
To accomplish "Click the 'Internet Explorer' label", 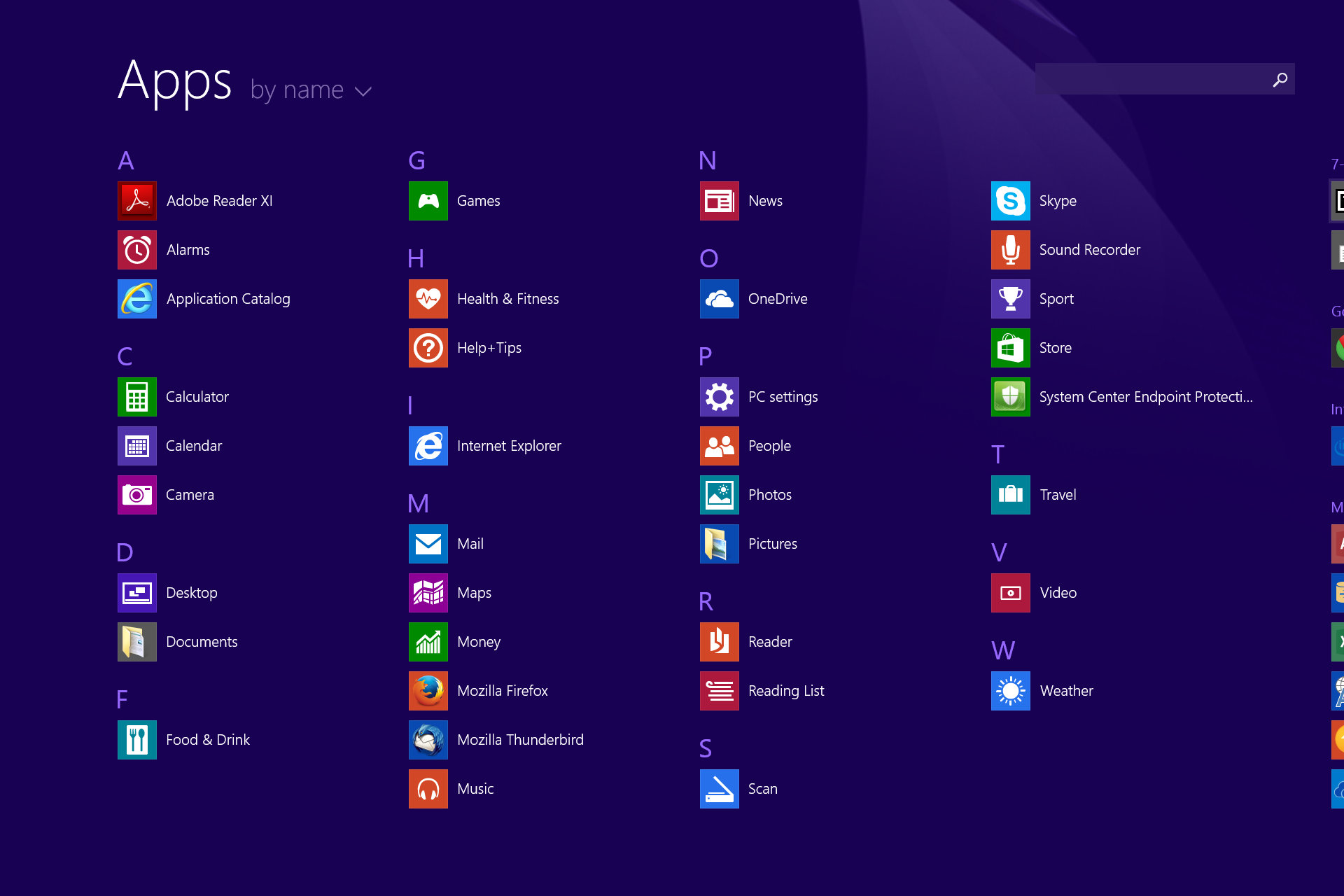I will pos(509,446).
